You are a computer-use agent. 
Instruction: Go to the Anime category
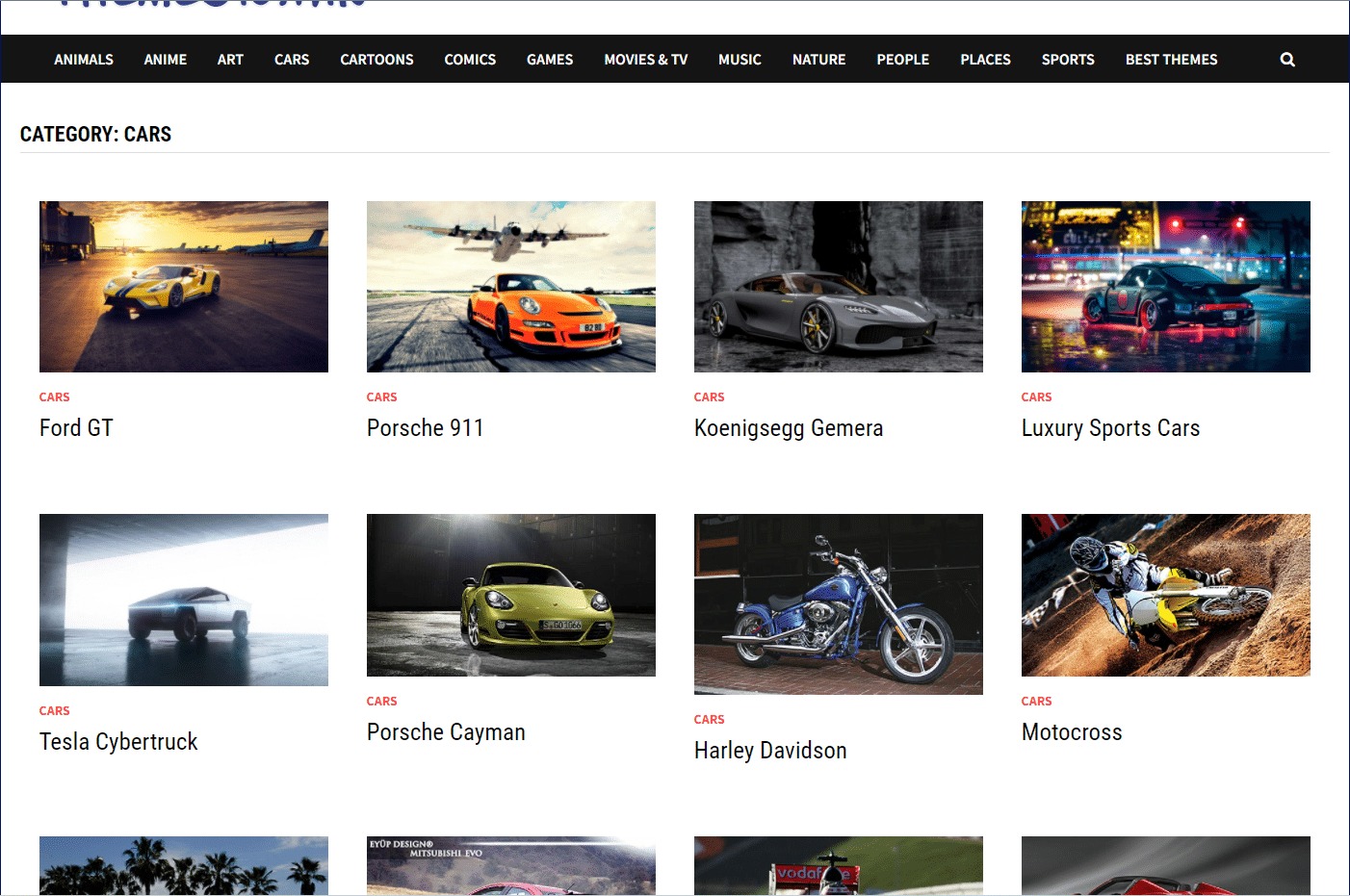click(x=166, y=60)
